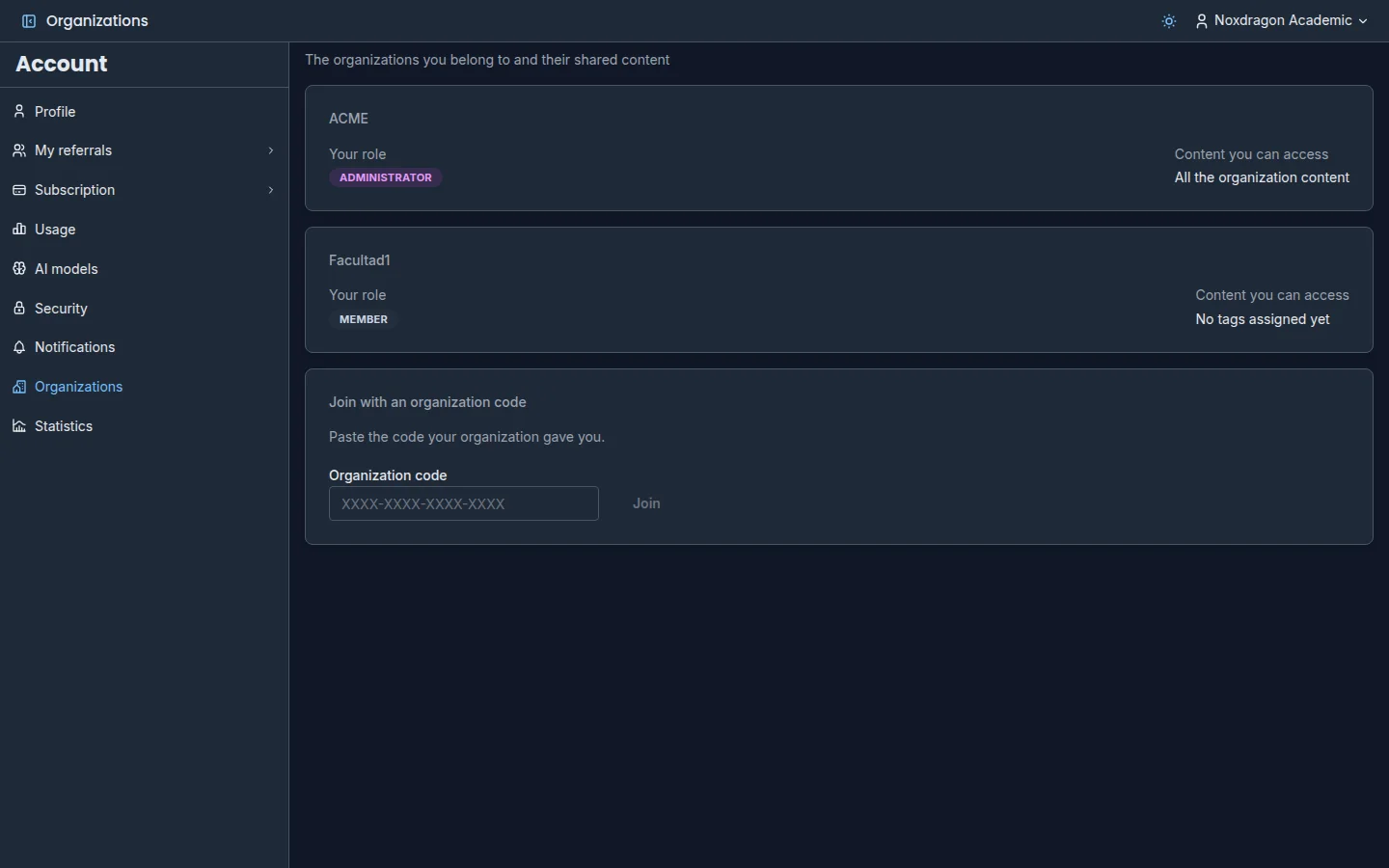Click the Statistics chart icon

(x=19, y=426)
